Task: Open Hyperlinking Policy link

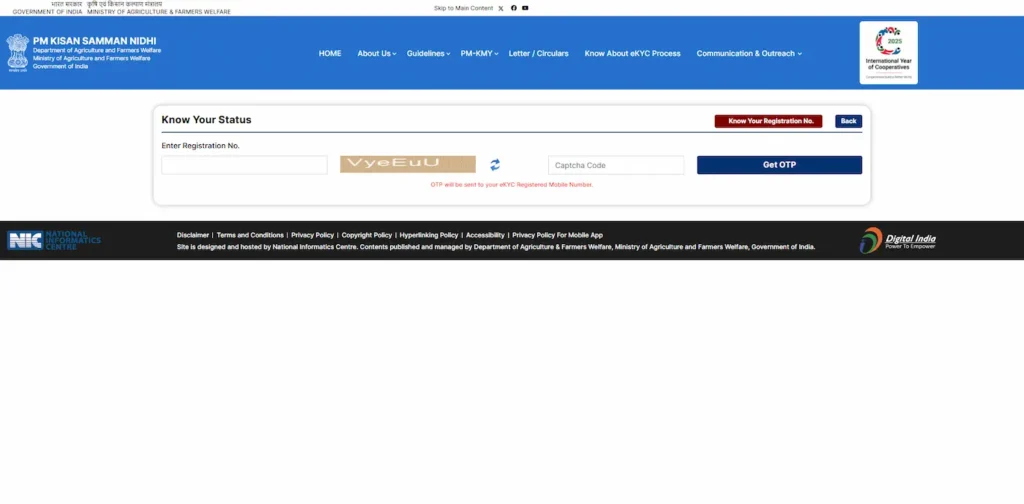Action: pyautogui.click(x=428, y=235)
